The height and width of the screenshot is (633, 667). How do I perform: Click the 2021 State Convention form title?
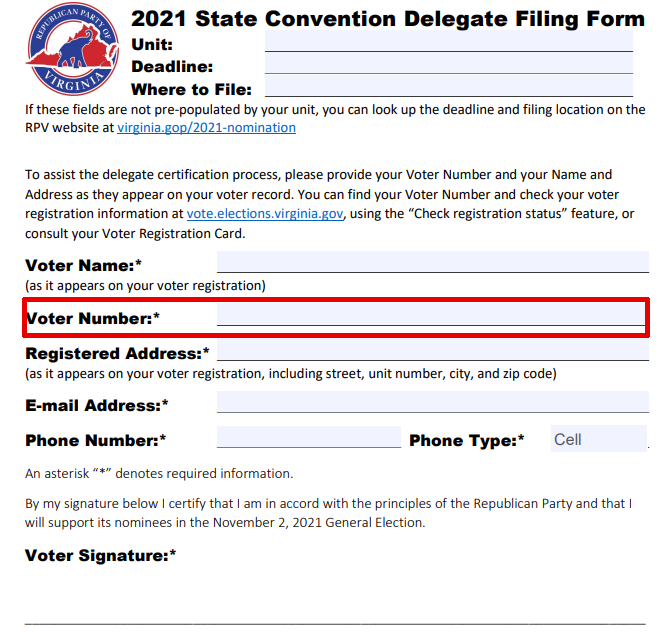tap(388, 19)
